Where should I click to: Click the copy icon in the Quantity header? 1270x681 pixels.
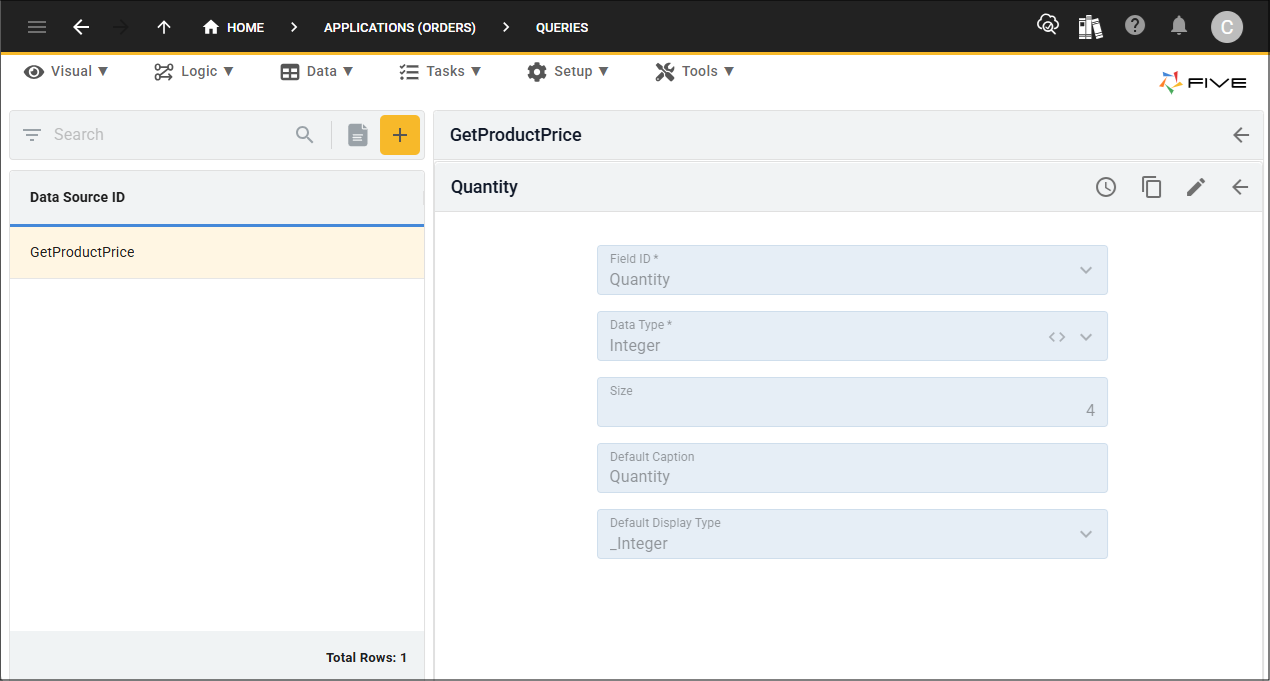tap(1151, 187)
